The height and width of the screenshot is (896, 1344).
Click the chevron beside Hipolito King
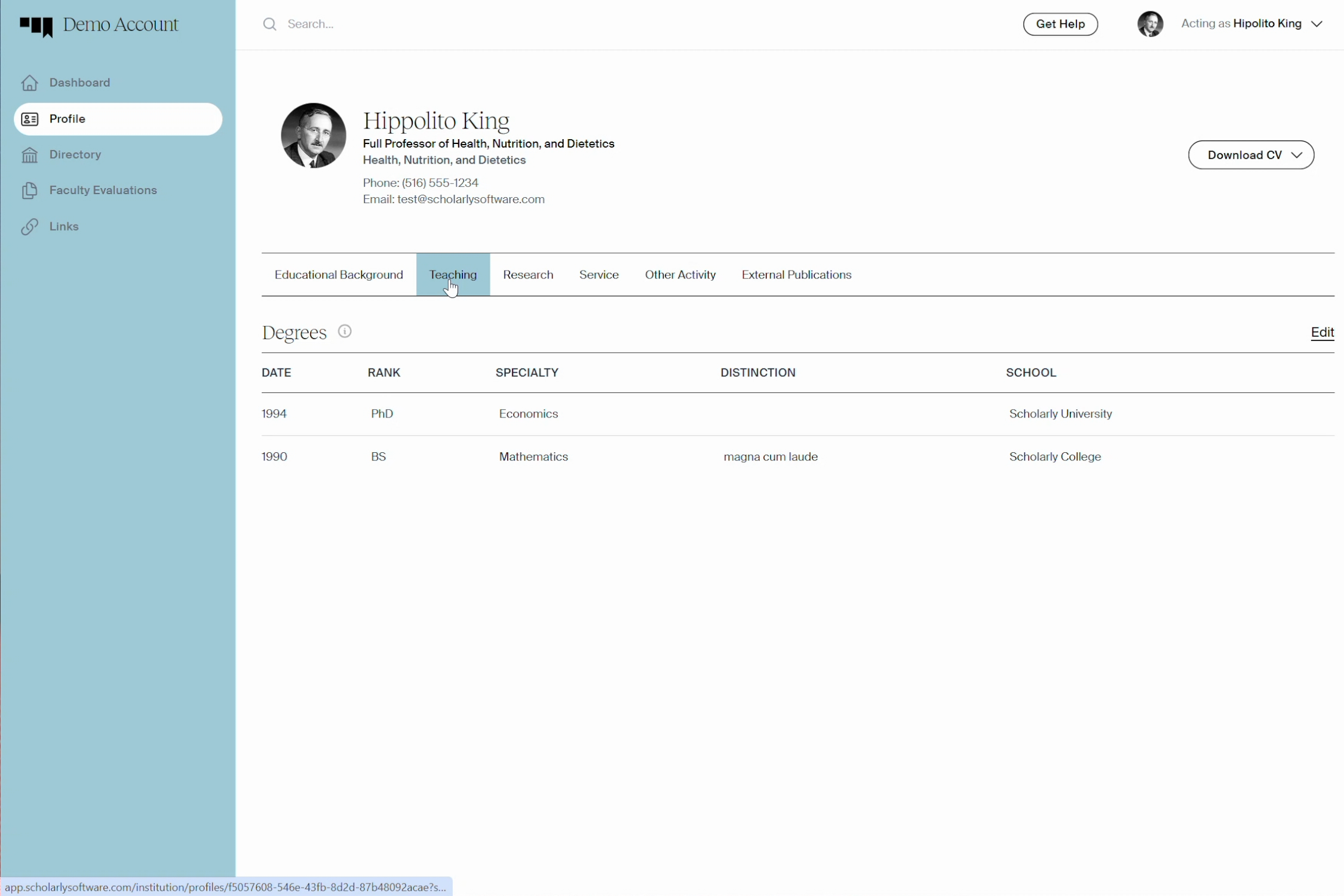(1317, 24)
